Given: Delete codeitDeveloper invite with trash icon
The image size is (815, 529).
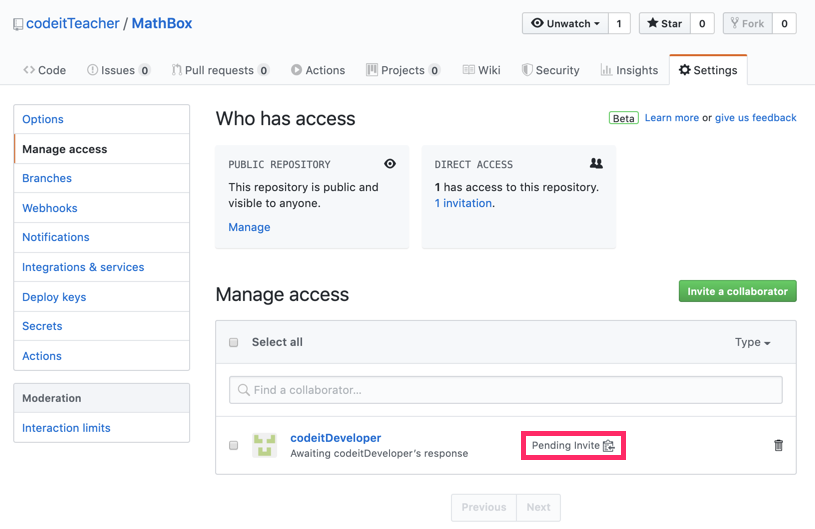Looking at the screenshot, I should [778, 445].
